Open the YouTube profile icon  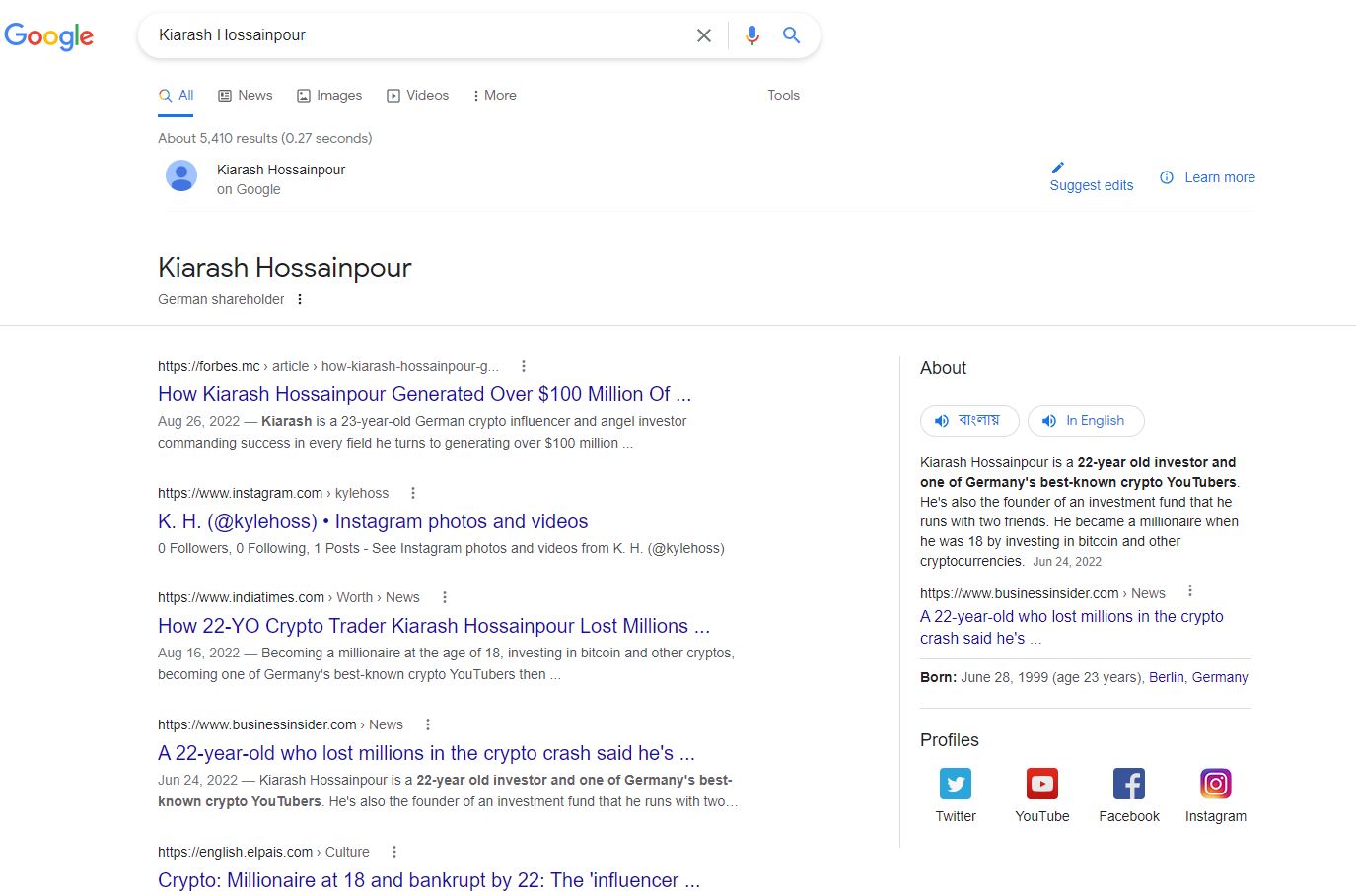1042,784
